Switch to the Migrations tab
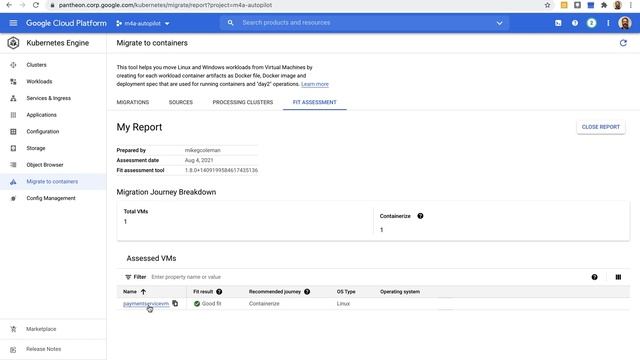The image size is (640, 360). point(133,102)
